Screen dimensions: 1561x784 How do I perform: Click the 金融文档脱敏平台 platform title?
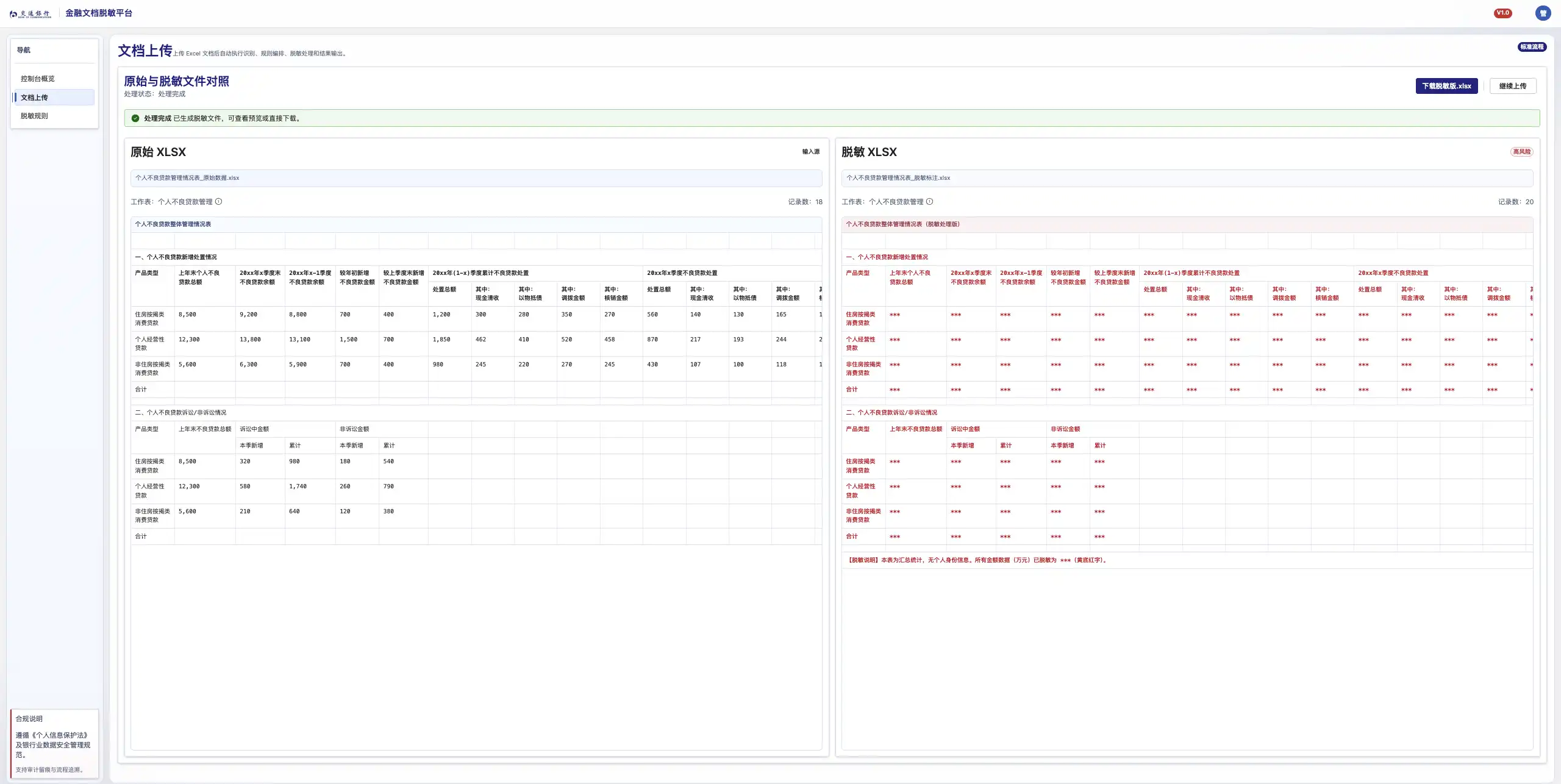(x=99, y=13)
